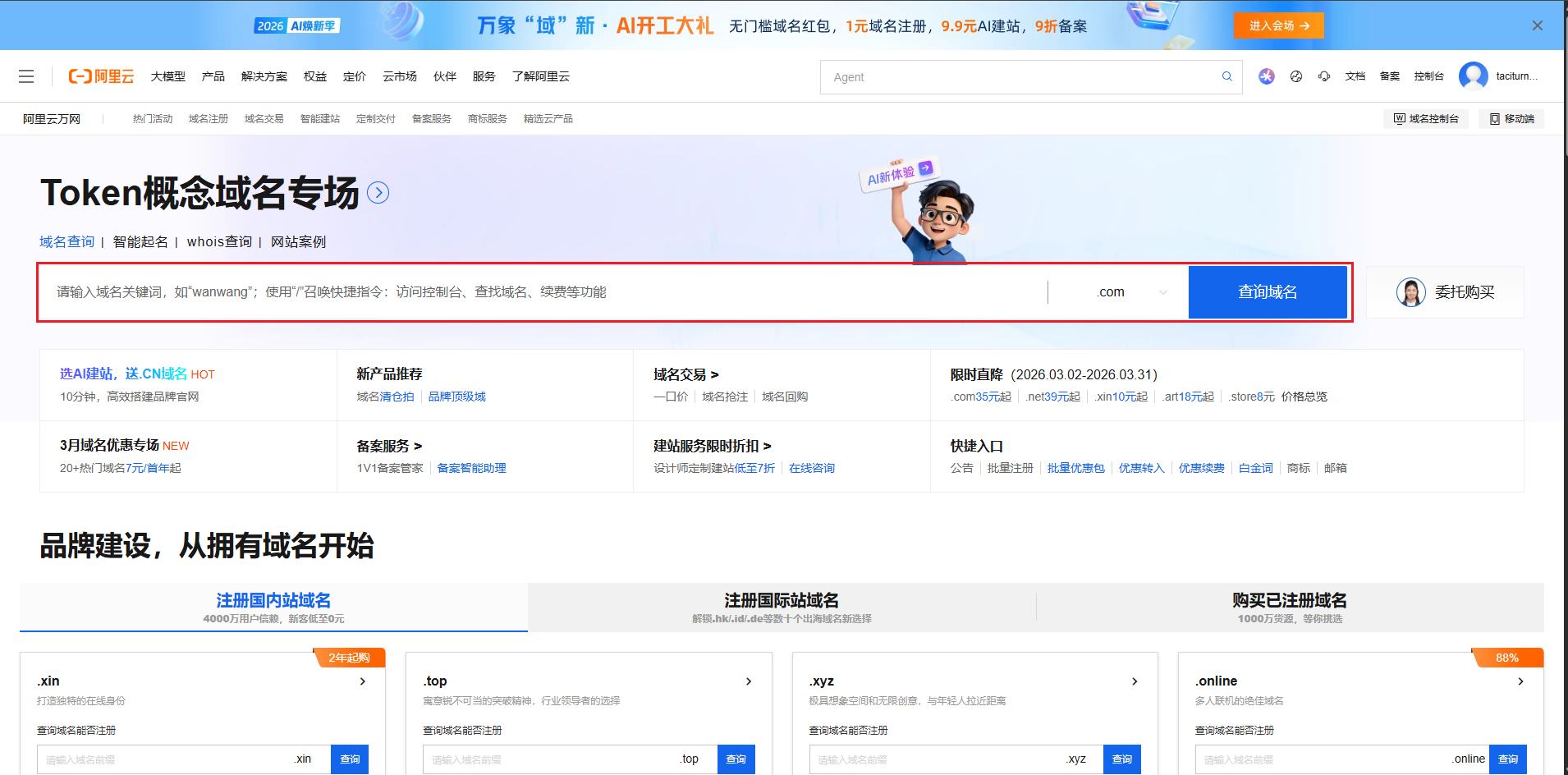
Task: Expand the .com domain suffix dropdown
Action: tap(1131, 292)
